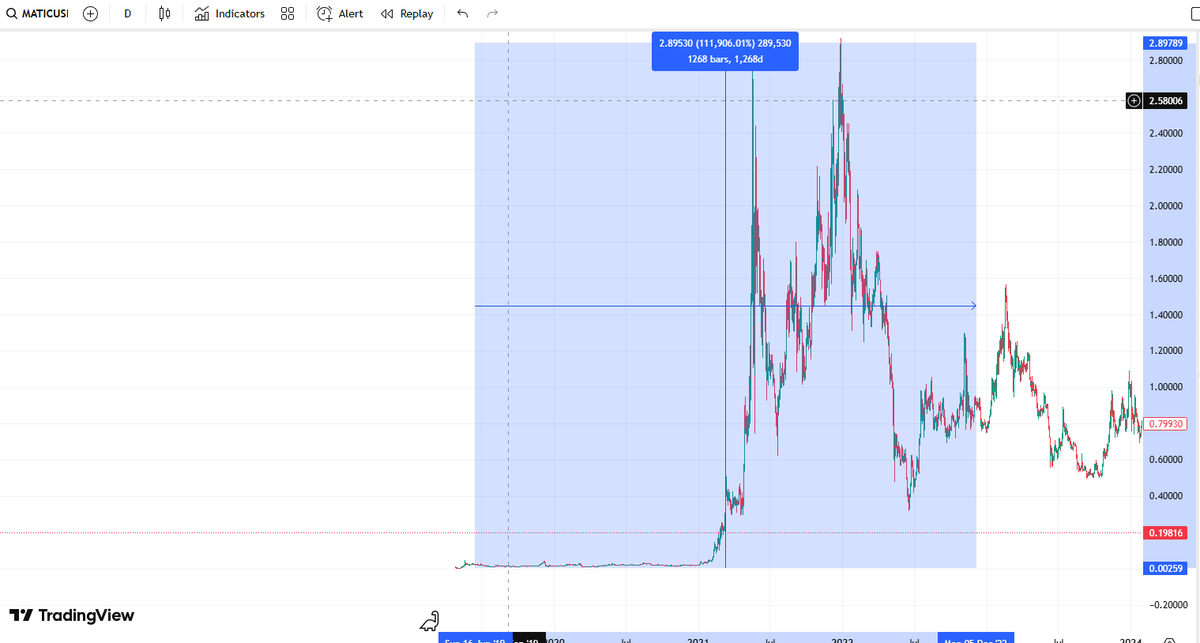
Task: Click the dinosaur icon near the time axis
Action: pyautogui.click(x=430, y=621)
